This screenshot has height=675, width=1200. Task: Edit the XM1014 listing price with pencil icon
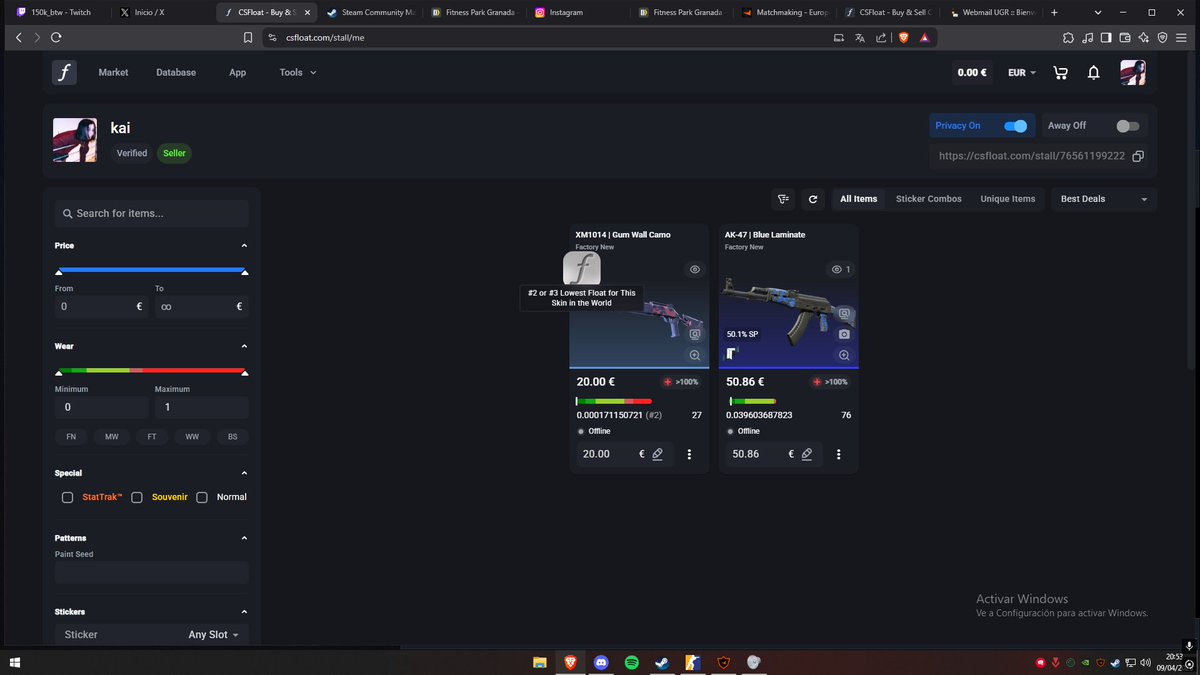pyautogui.click(x=657, y=454)
